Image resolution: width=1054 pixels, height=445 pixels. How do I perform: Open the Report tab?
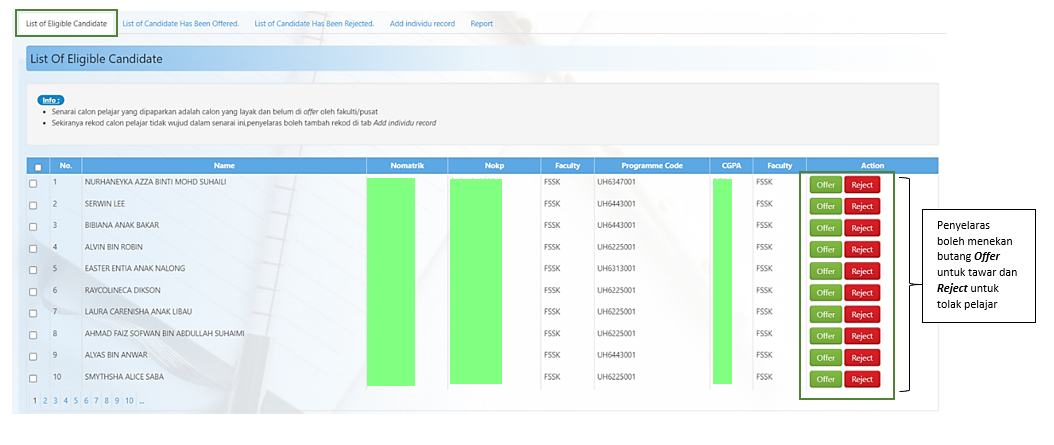481,23
